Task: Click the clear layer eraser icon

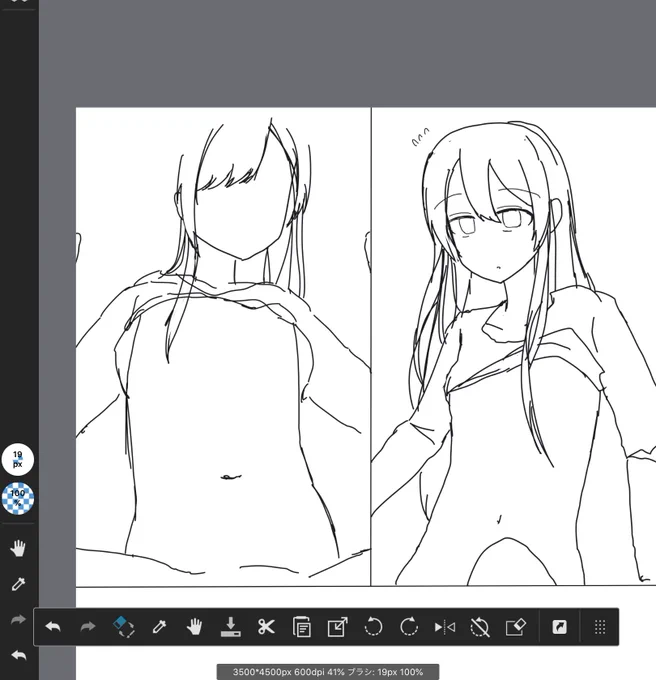Action: click(516, 627)
